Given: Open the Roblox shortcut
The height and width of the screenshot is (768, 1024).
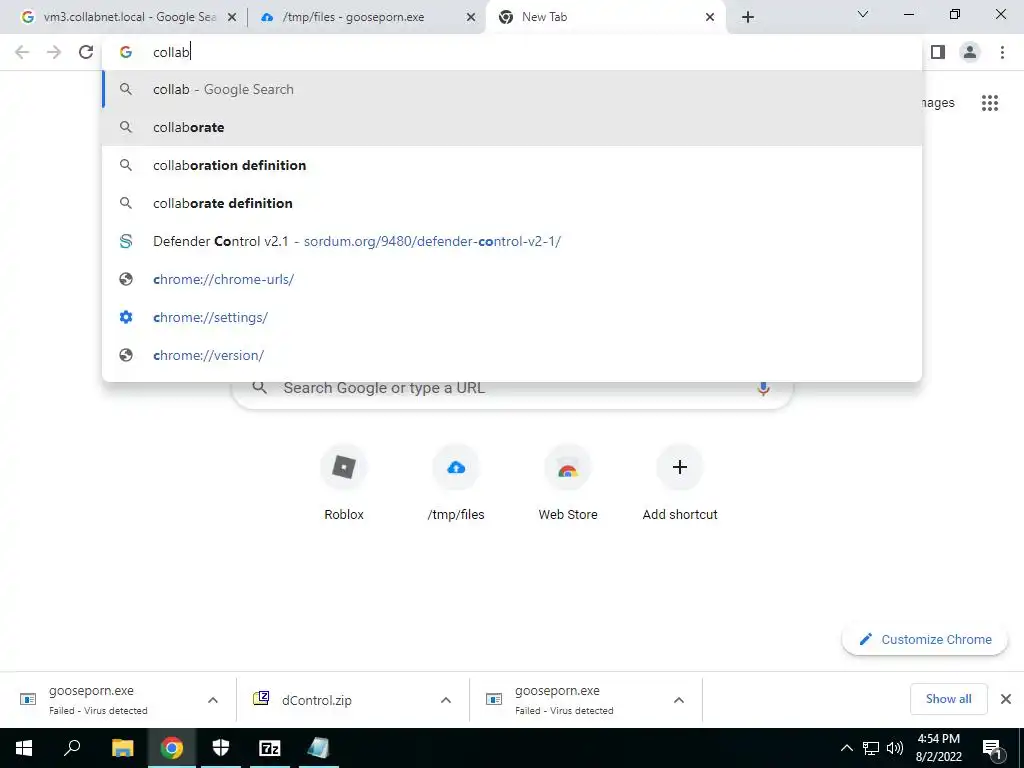Looking at the screenshot, I should (344, 483).
